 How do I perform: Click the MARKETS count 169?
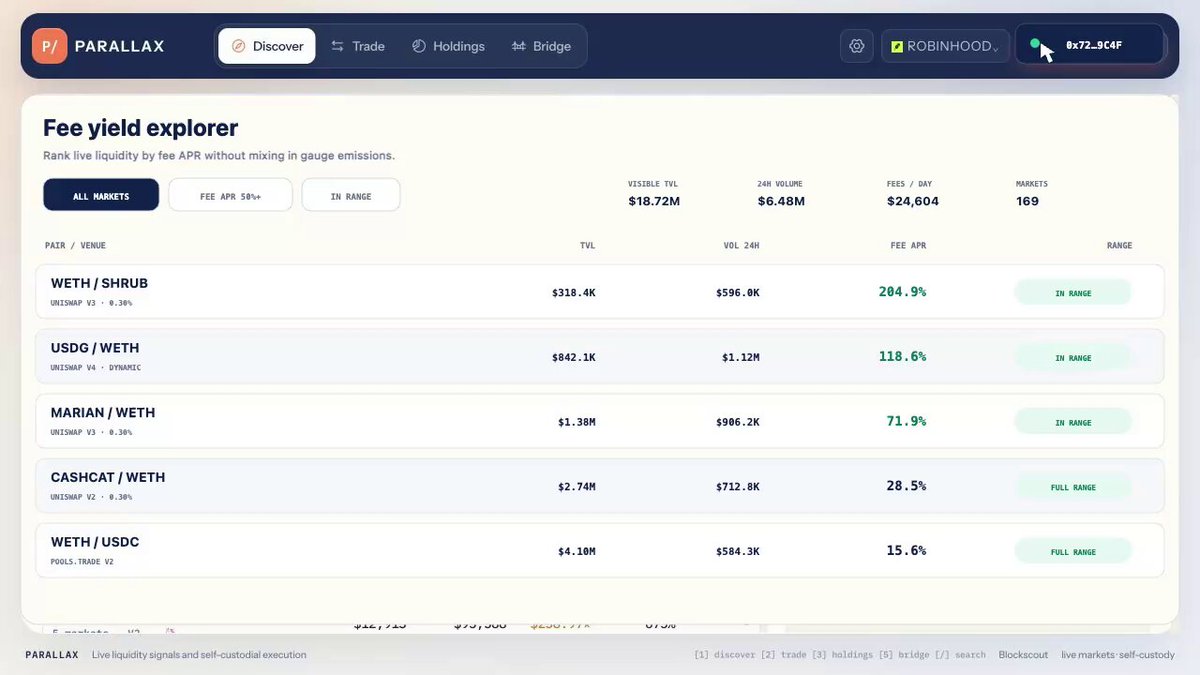tap(1027, 201)
